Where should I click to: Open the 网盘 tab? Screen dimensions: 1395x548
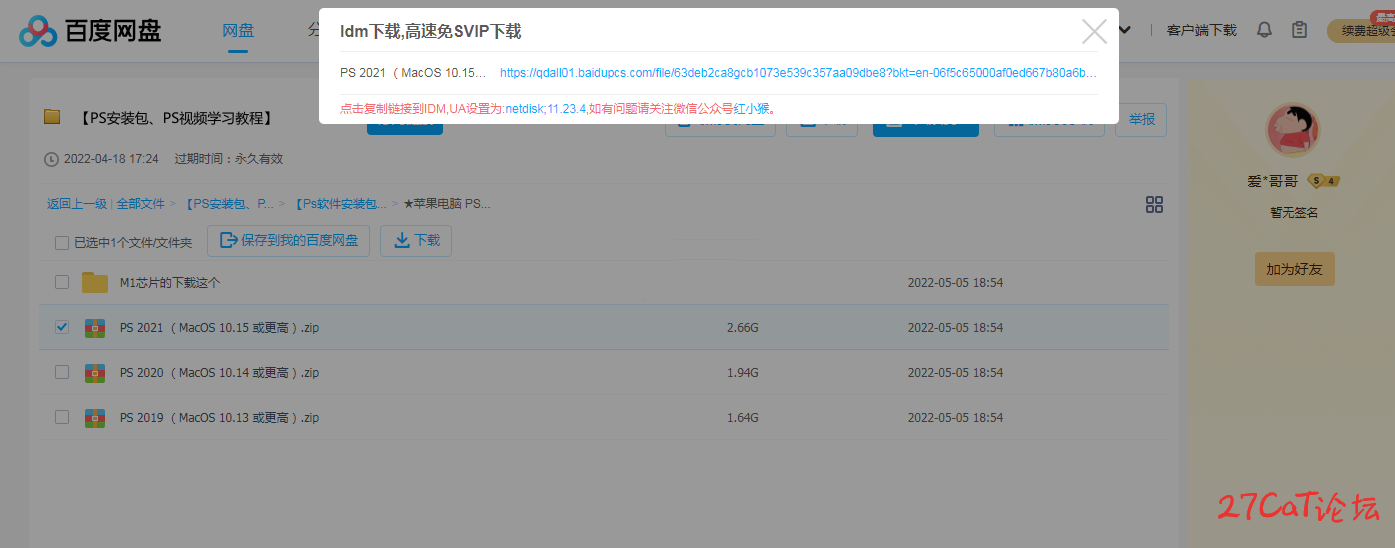[x=238, y=31]
